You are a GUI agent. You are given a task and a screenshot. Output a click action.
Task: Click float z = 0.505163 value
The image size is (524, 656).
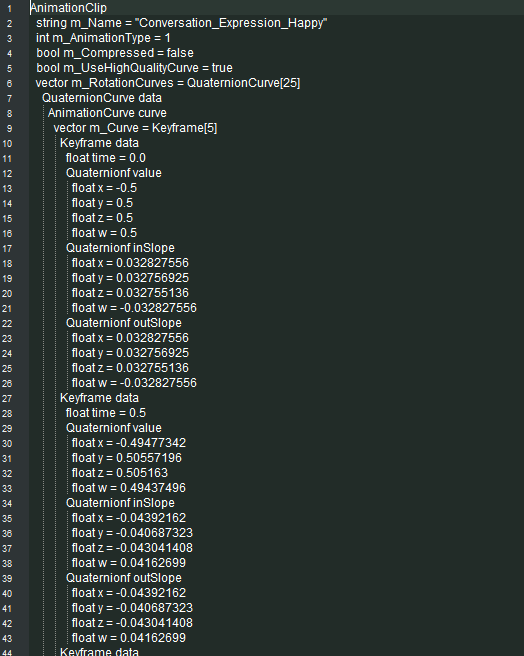120,473
